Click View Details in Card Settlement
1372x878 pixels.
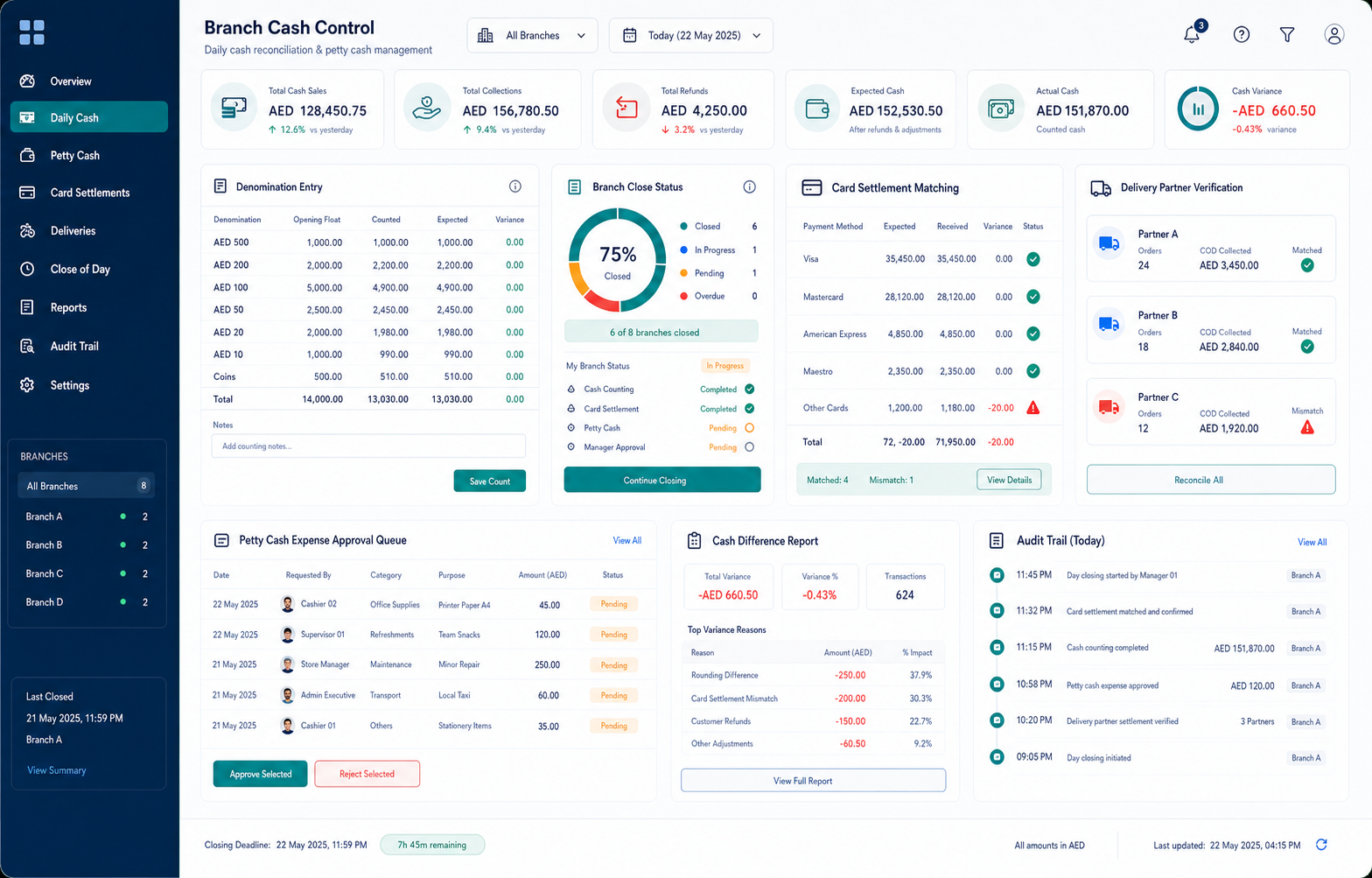tap(1009, 480)
